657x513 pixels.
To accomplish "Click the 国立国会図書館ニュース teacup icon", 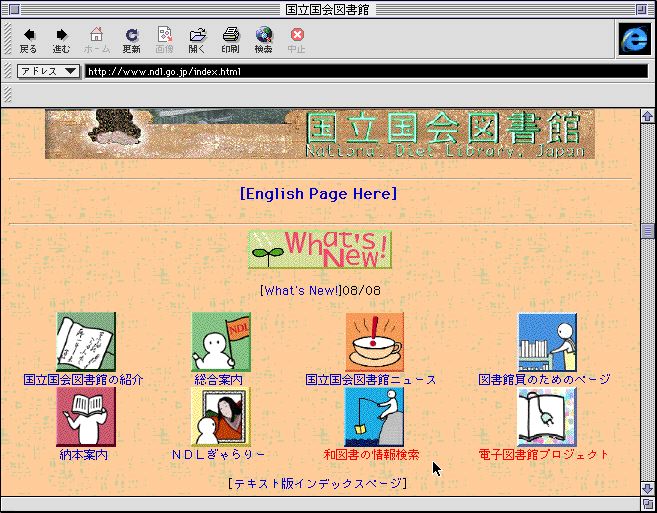I will click(374, 342).
